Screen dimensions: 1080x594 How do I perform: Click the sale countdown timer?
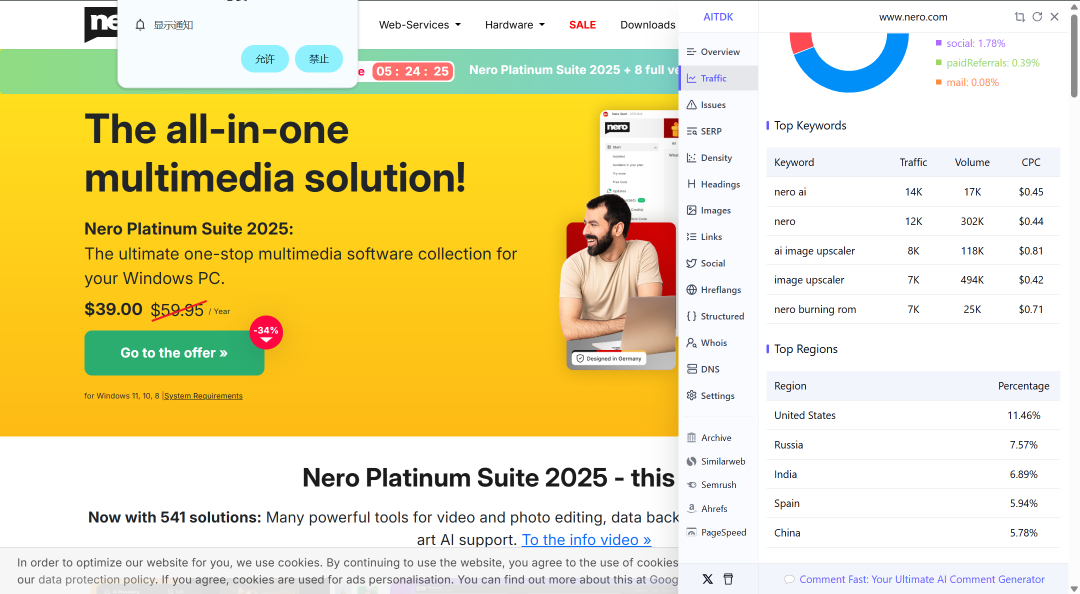point(413,71)
